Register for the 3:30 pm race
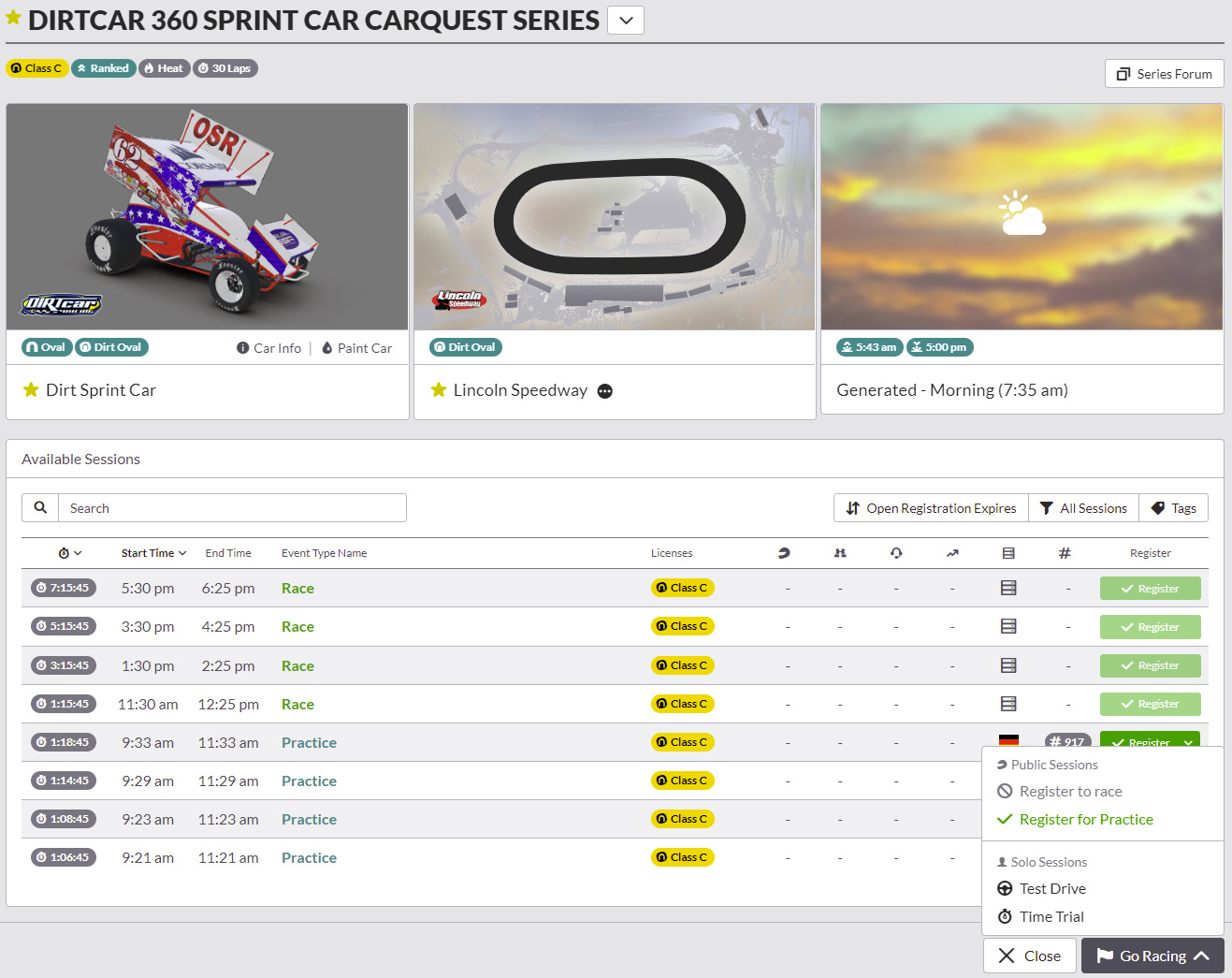This screenshot has height=978, width=1232. coord(1150,627)
